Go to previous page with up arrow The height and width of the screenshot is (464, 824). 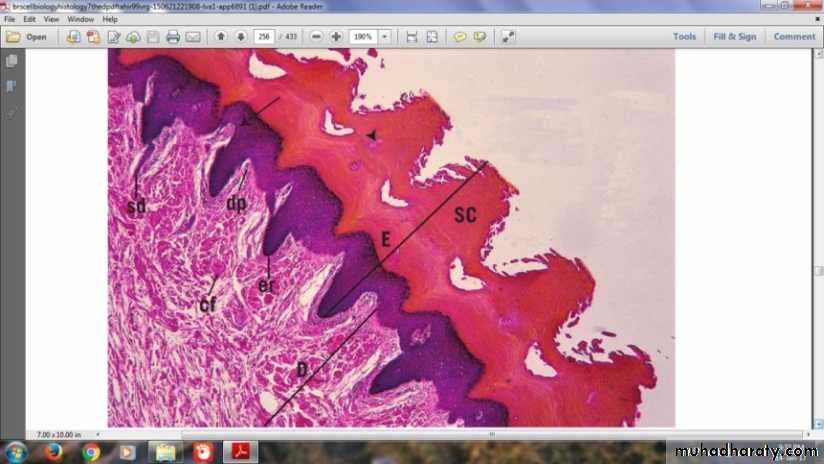point(221,37)
